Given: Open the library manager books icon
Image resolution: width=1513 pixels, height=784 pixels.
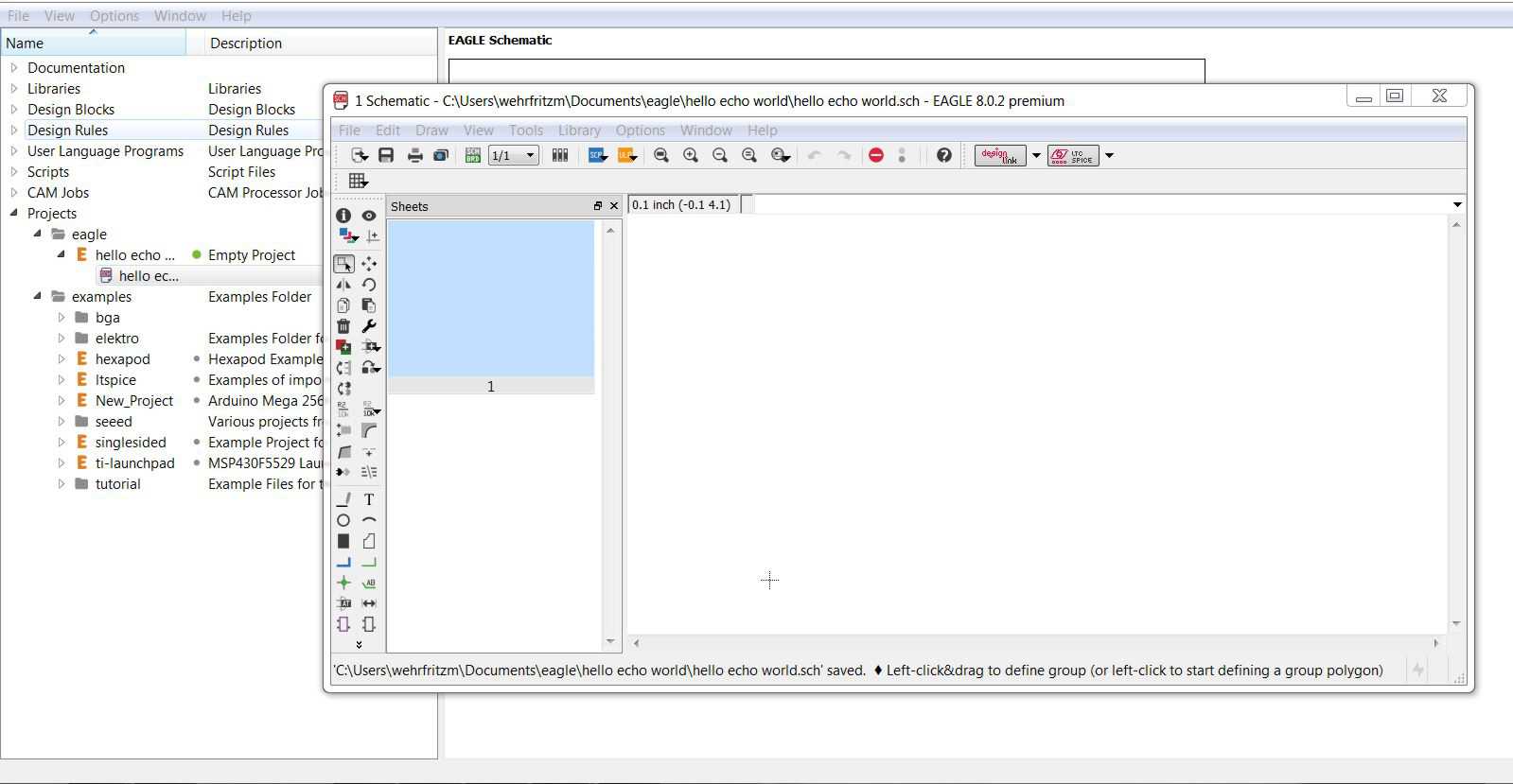Looking at the screenshot, I should 560,155.
